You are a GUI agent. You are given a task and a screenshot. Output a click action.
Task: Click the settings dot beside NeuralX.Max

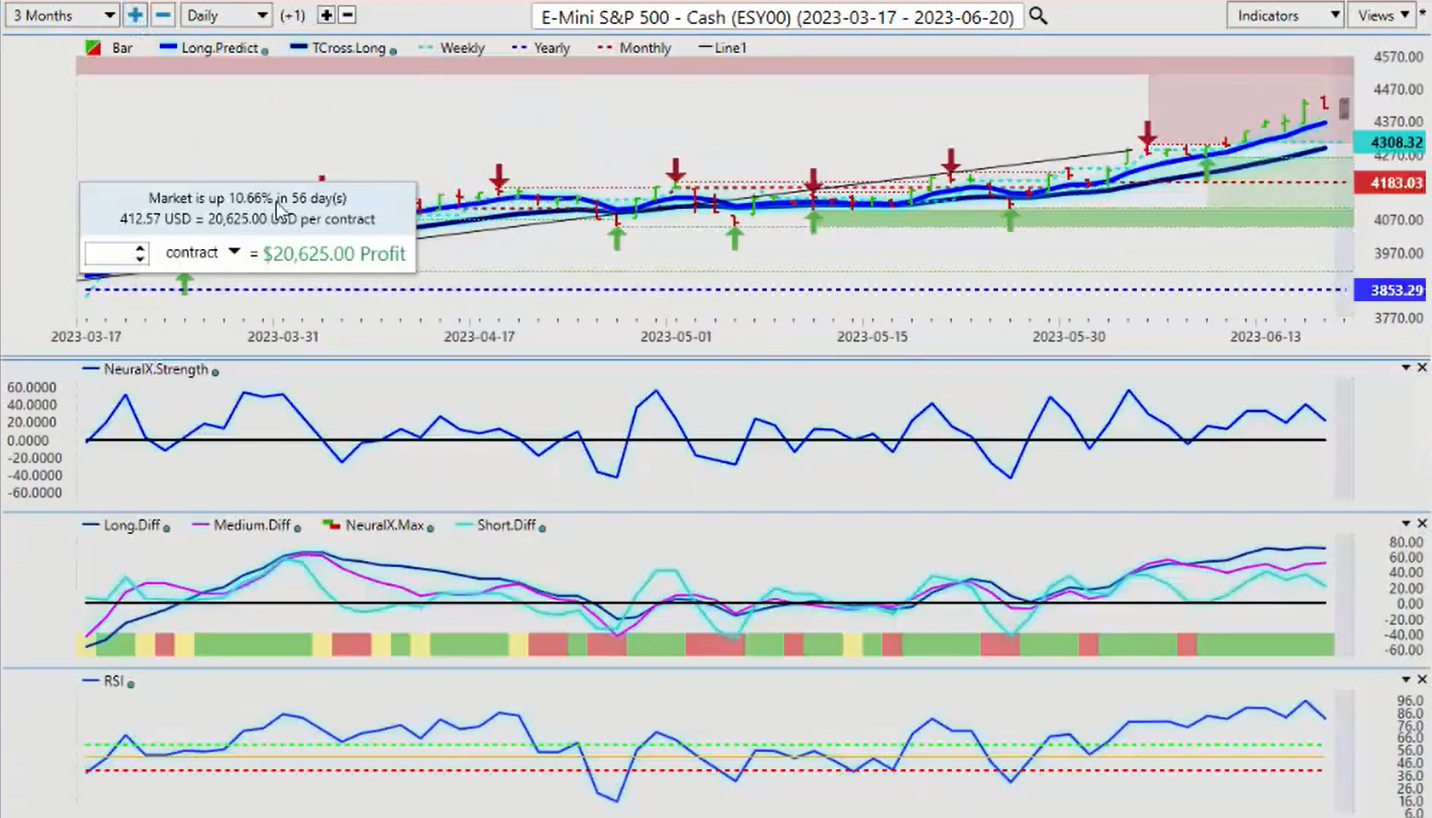pyautogui.click(x=430, y=527)
